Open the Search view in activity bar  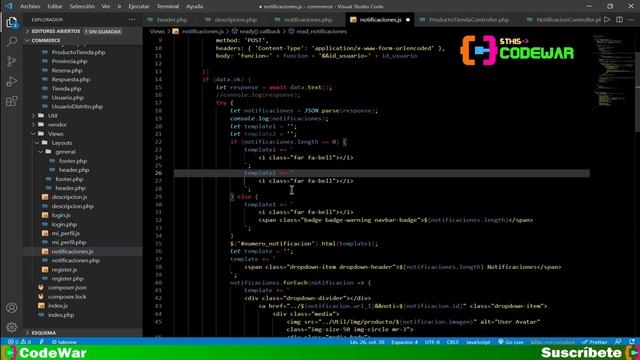(x=12, y=42)
